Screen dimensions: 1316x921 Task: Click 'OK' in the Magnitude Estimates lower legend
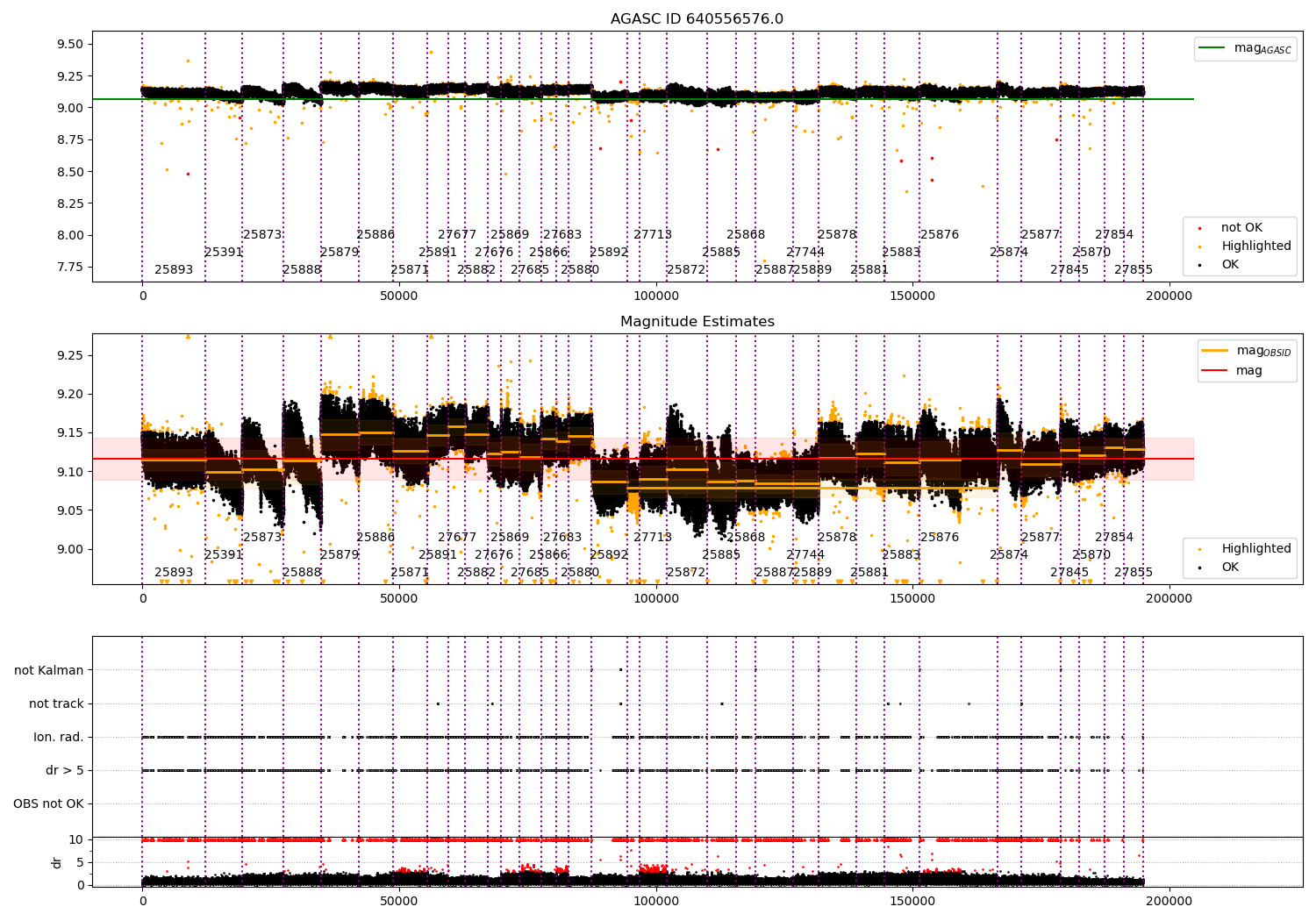pyautogui.click(x=1218, y=567)
